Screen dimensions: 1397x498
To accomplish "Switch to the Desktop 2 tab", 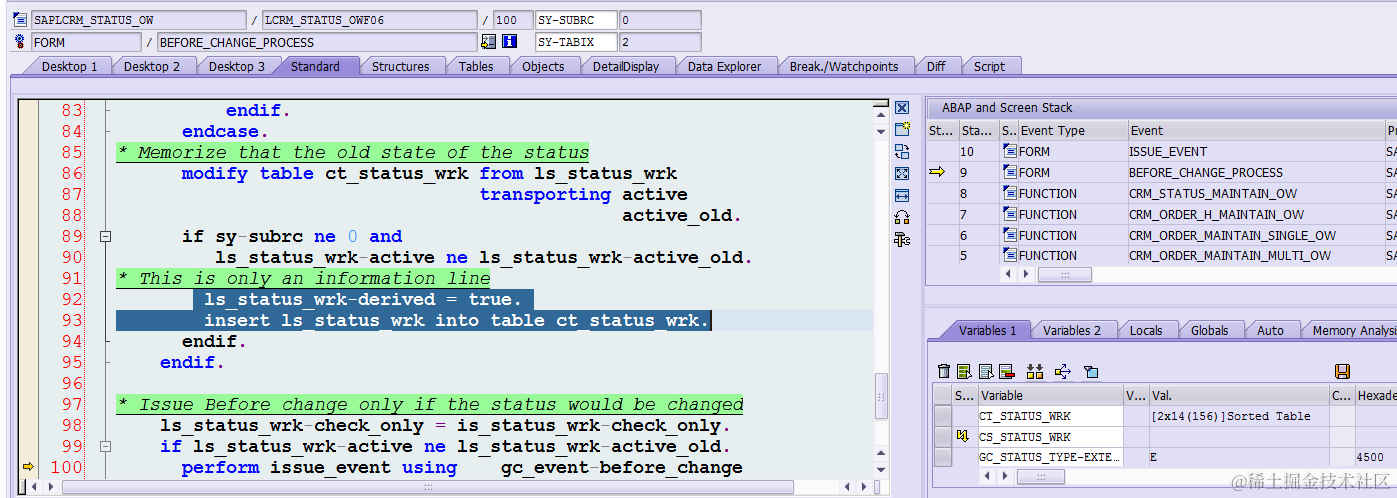I will click(x=152, y=66).
